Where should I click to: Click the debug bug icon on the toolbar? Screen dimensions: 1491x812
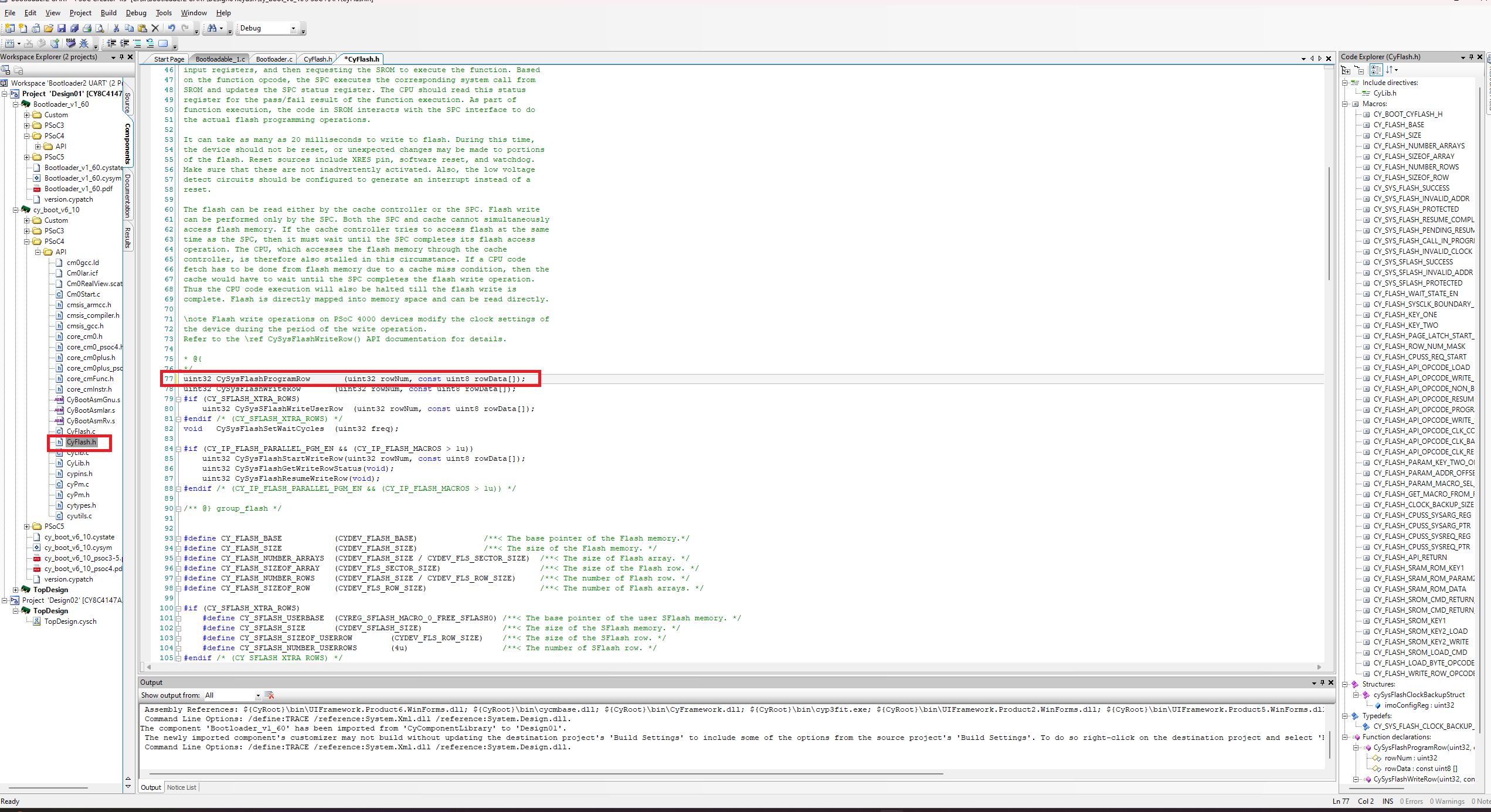tap(84, 43)
